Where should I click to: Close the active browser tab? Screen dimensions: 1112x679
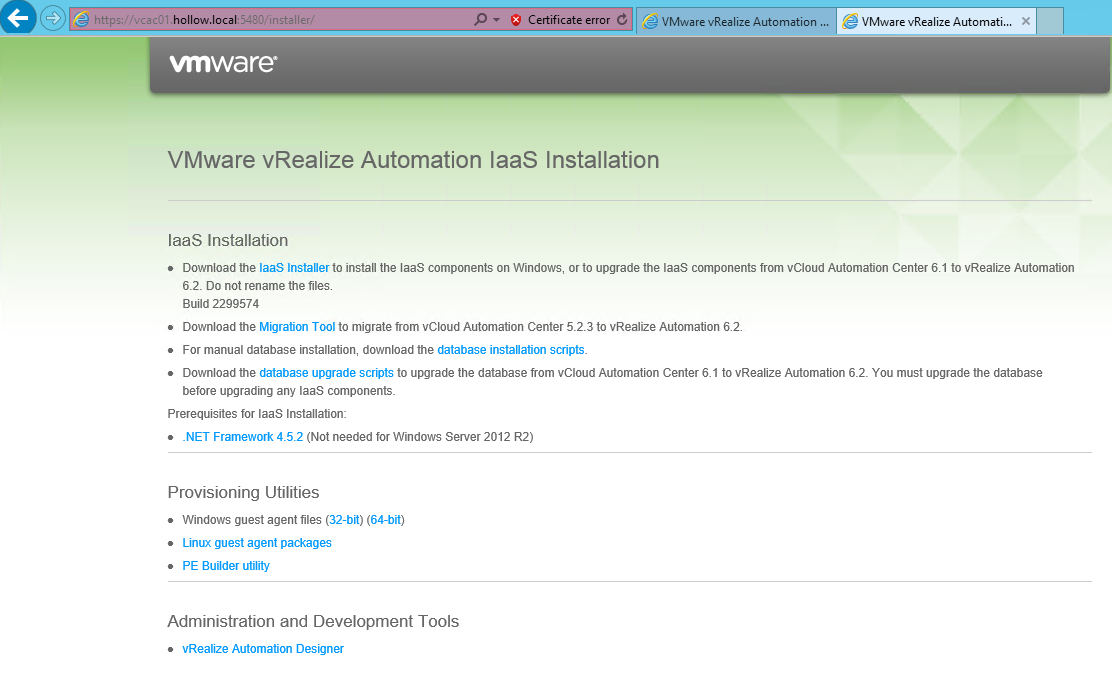click(x=1025, y=21)
